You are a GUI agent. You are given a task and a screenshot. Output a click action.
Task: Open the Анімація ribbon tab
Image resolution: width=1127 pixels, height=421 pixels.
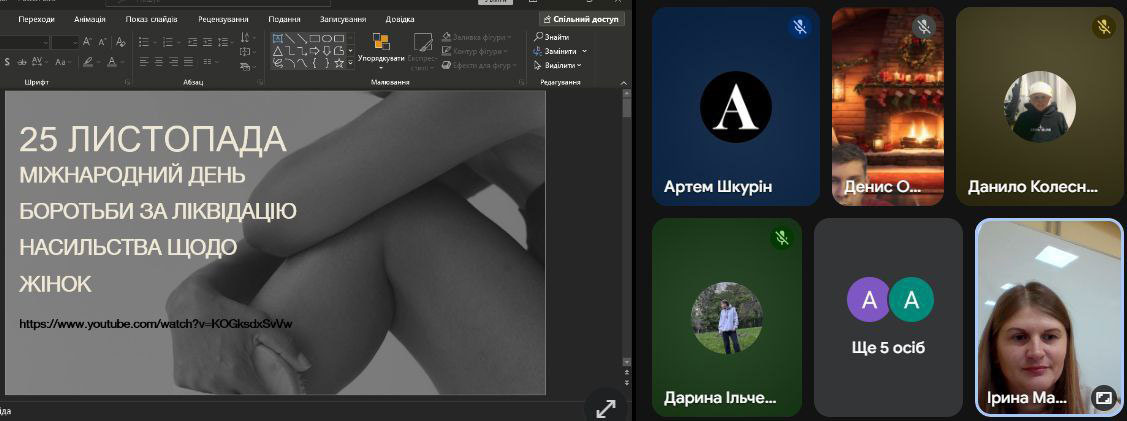tap(89, 19)
